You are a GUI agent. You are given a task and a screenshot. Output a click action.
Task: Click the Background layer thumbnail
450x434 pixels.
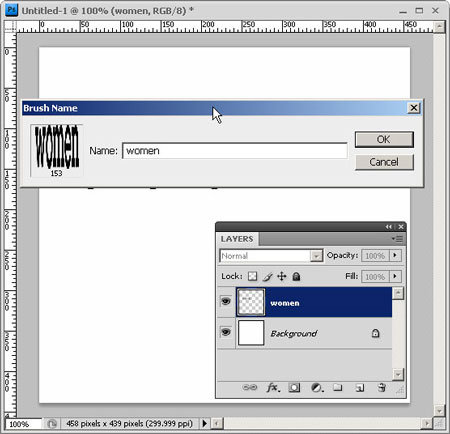click(251, 333)
